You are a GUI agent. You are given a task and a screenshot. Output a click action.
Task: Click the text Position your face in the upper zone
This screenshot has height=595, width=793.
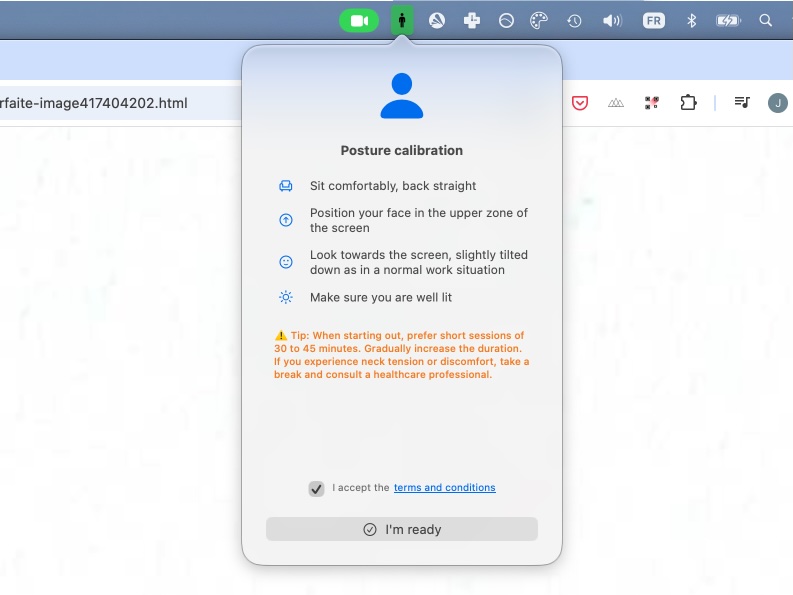click(419, 220)
